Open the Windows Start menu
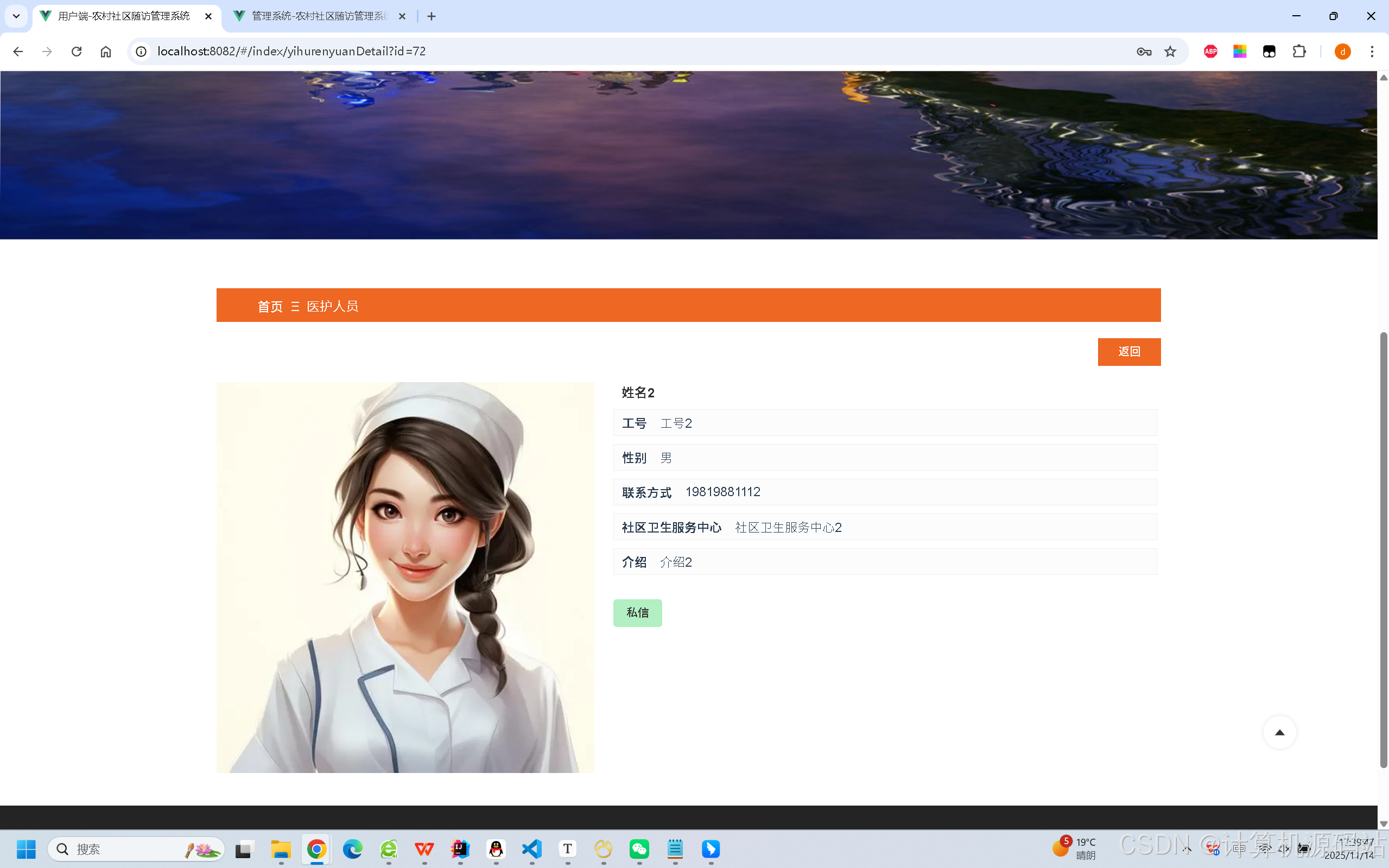This screenshot has height=868, width=1389. [26, 849]
